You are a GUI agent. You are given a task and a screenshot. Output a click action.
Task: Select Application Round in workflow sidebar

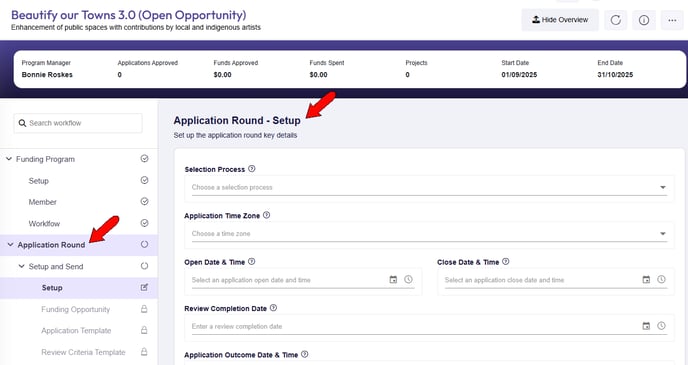[51, 245]
